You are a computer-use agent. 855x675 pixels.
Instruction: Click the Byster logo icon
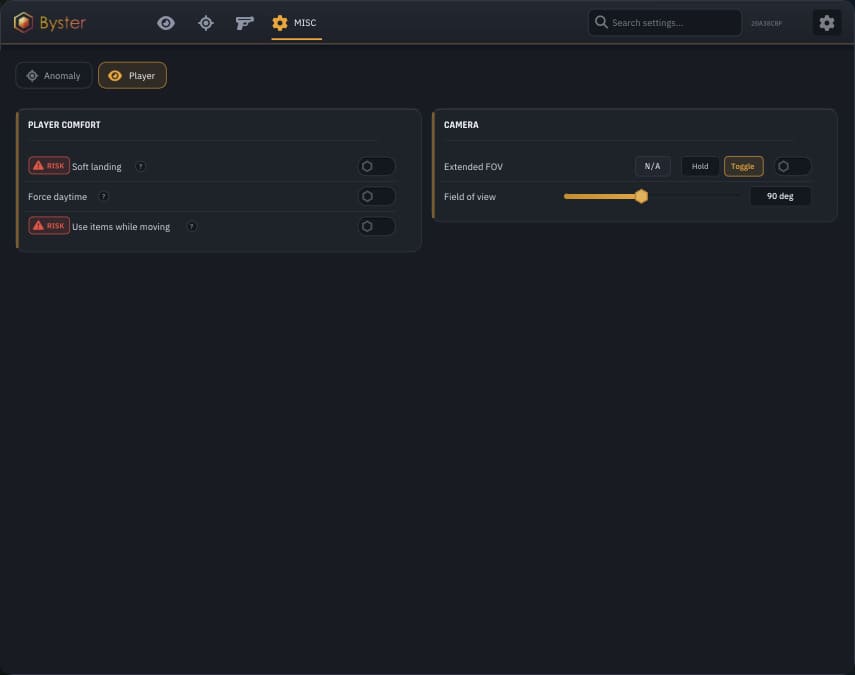tap(23, 22)
